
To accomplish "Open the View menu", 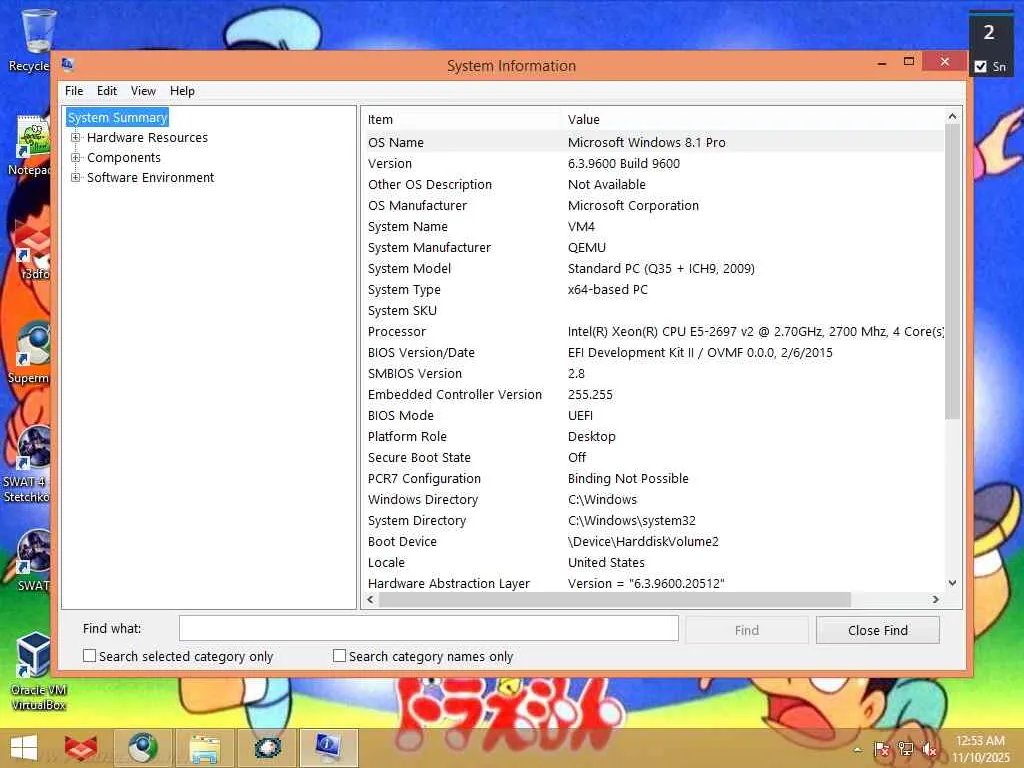I will pyautogui.click(x=143, y=91).
